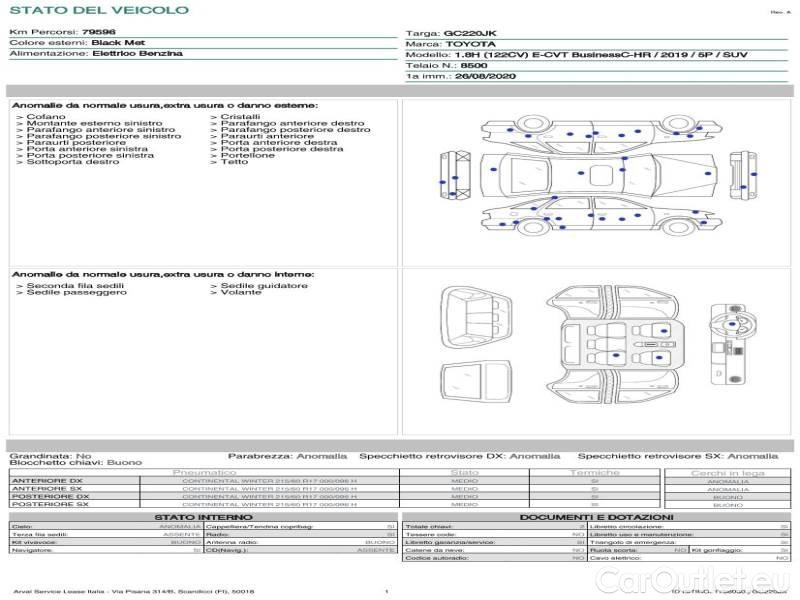Click the Colore esterni Black Met line
Screen dimensions: 800x600
click(77, 43)
